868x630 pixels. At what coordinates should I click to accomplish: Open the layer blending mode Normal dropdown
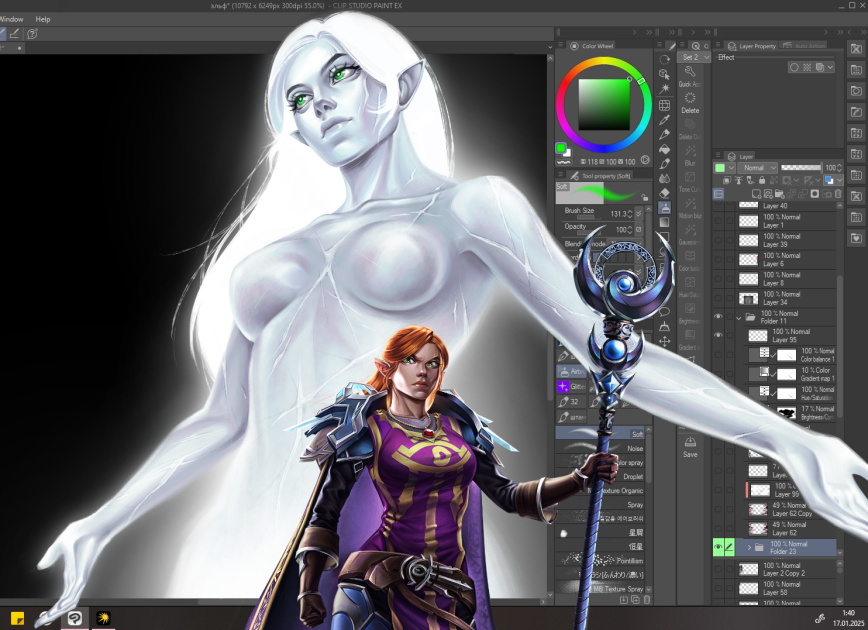coord(758,168)
